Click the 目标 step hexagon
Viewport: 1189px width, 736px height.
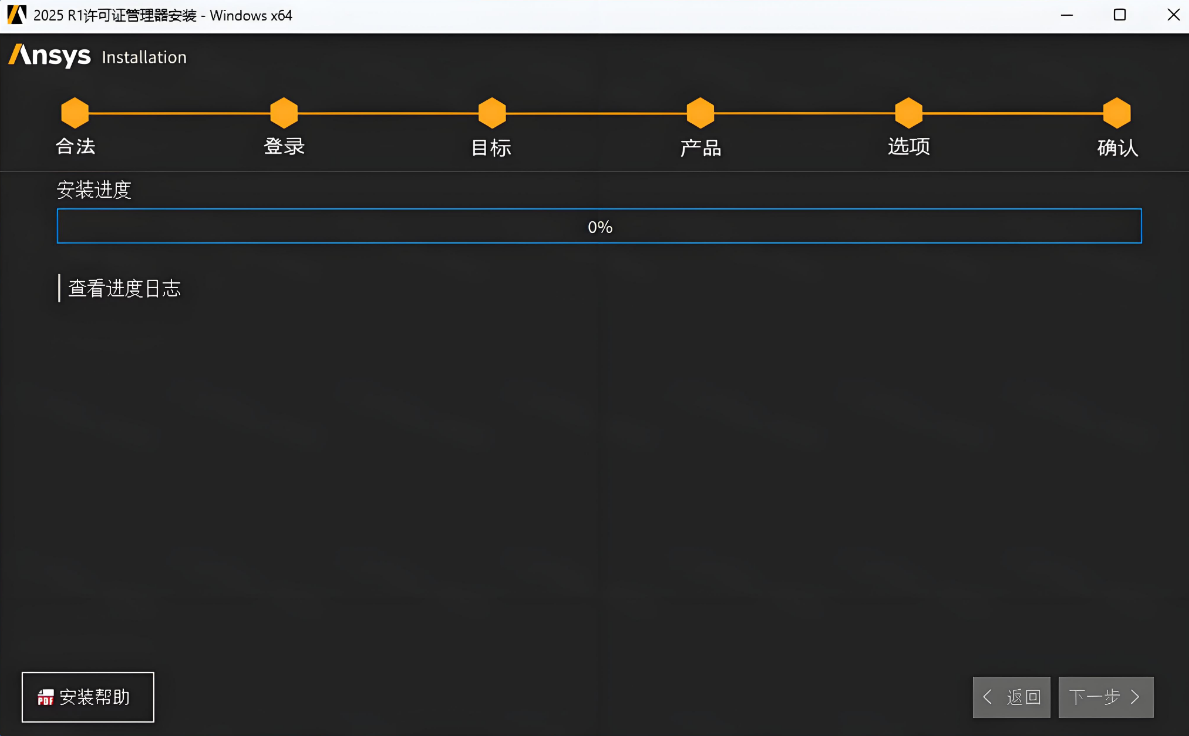[492, 113]
